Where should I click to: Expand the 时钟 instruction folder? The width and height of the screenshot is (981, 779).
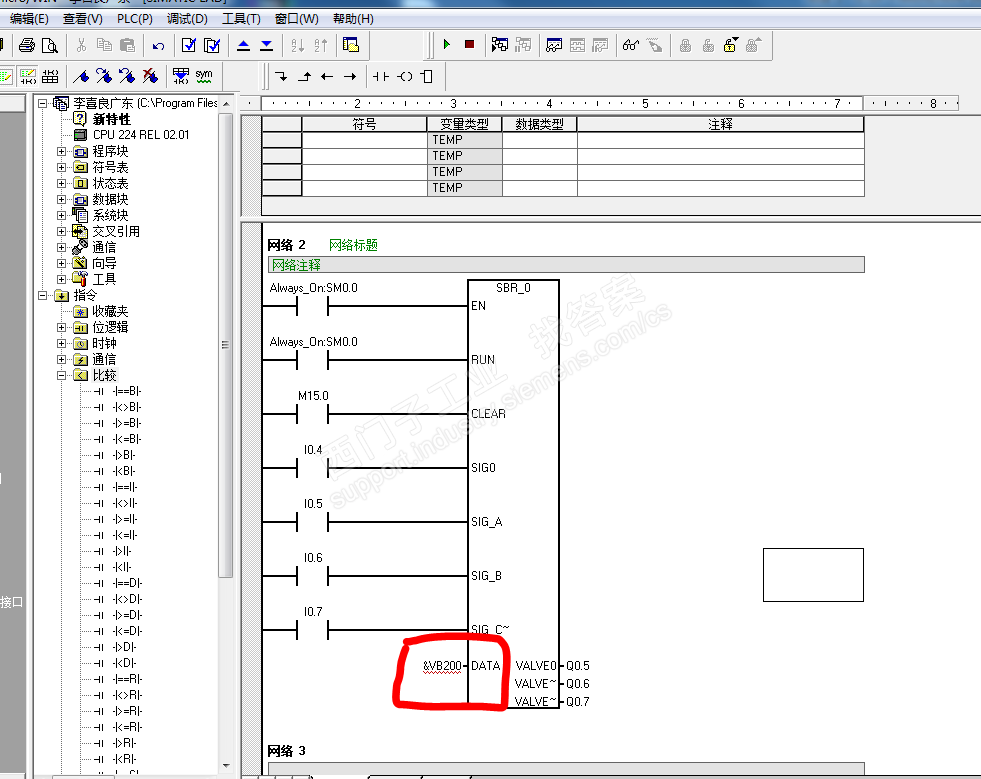(61, 344)
